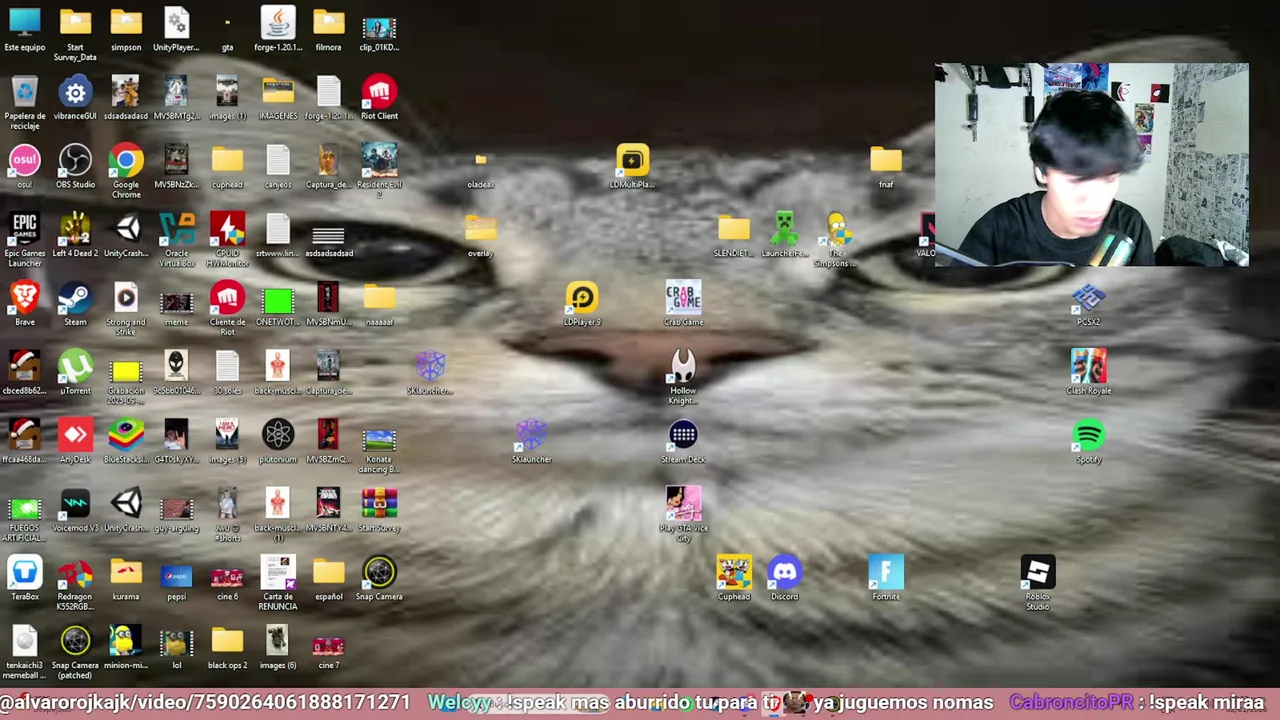The width and height of the screenshot is (1280, 720).
Task: Open the Snap Camera shortcut beside español
Action: point(379,579)
